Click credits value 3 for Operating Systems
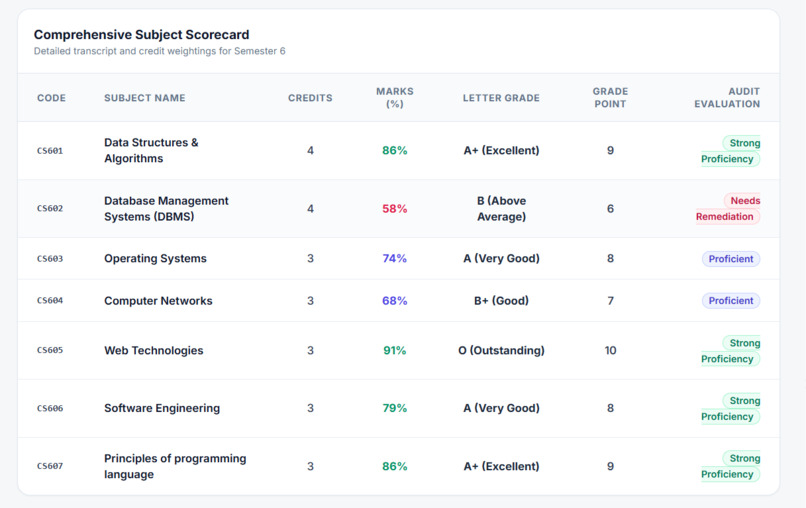The image size is (806, 508). tap(310, 258)
